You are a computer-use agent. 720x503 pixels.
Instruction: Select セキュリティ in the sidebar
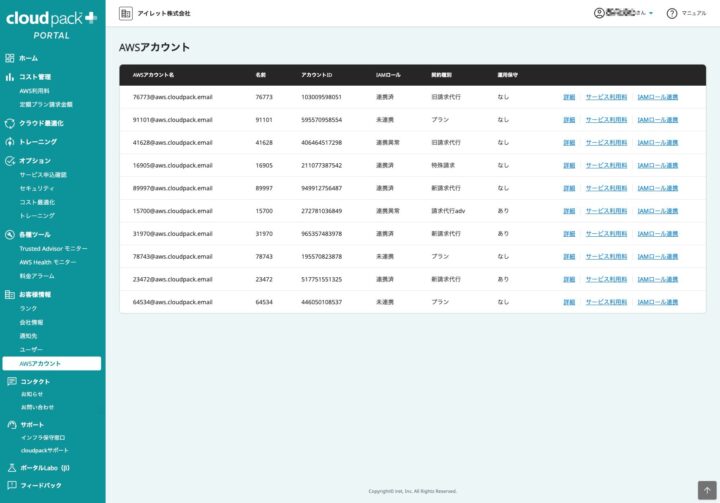pos(37,188)
